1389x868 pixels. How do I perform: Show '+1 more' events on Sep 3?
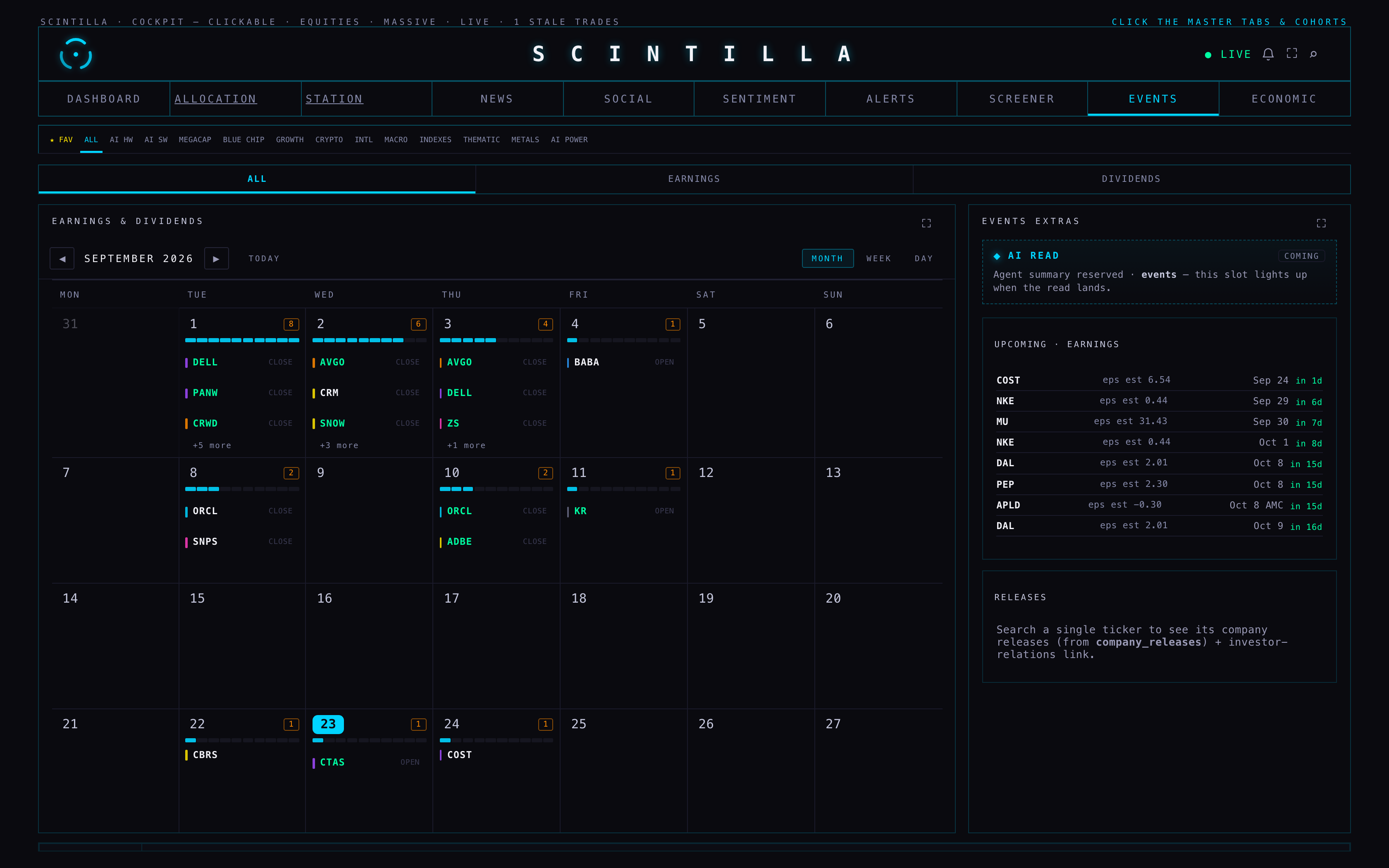coord(466,445)
